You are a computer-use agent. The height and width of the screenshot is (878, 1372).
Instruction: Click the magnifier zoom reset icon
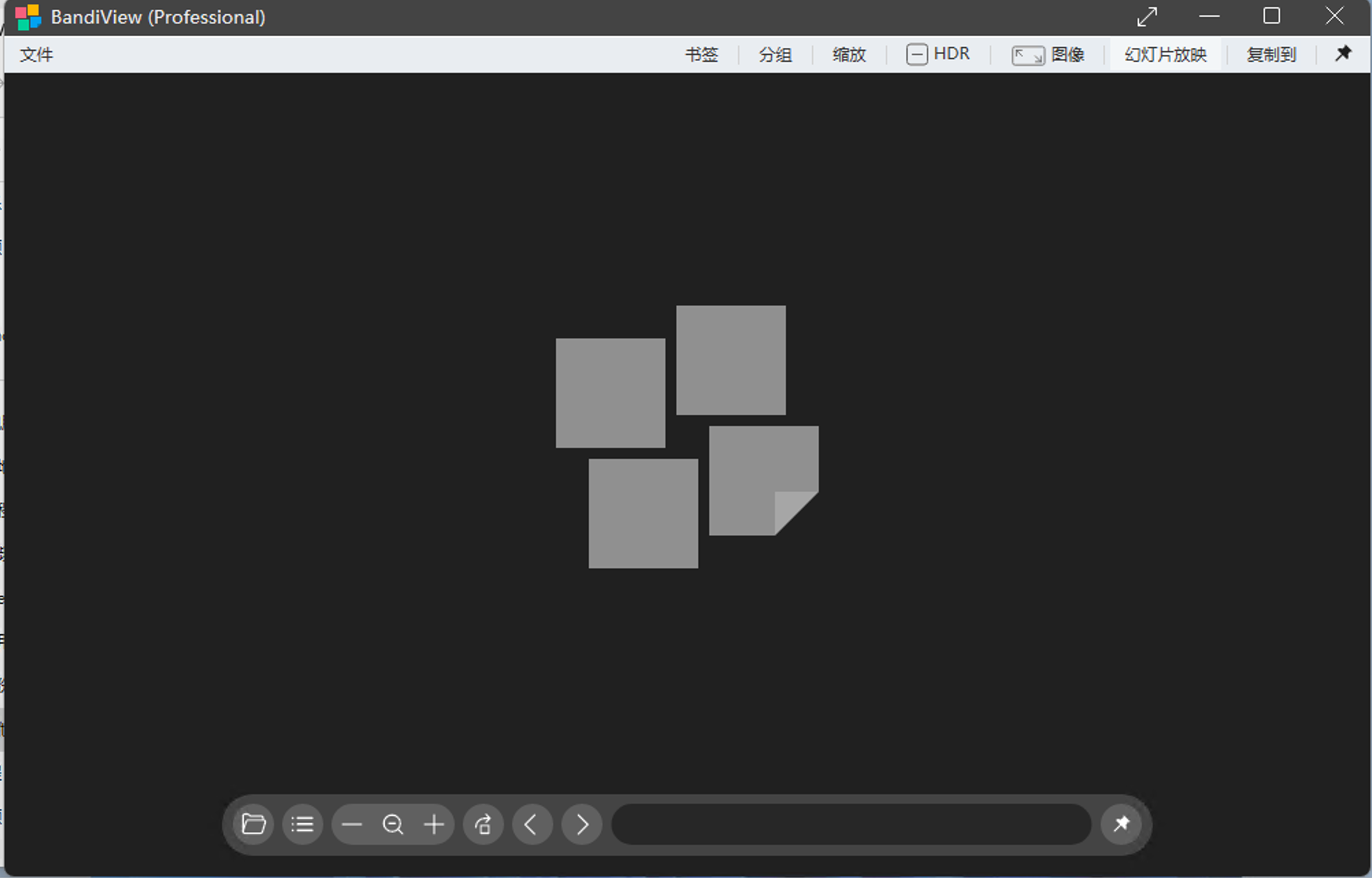tap(393, 824)
